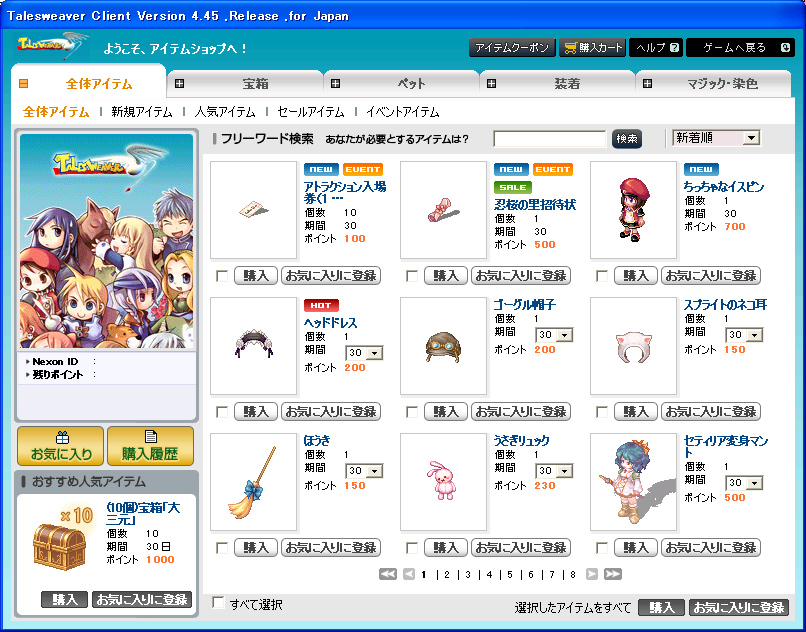806x632 pixels.
Task: Check the box for ちっちゃなイスピン
Action: 602,276
